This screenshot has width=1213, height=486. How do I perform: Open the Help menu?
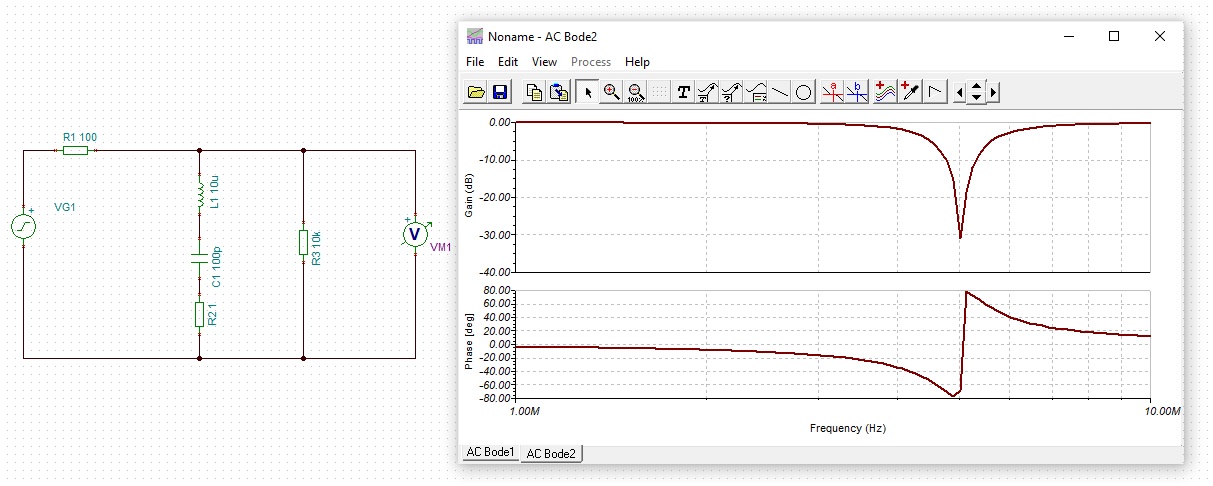tap(637, 62)
